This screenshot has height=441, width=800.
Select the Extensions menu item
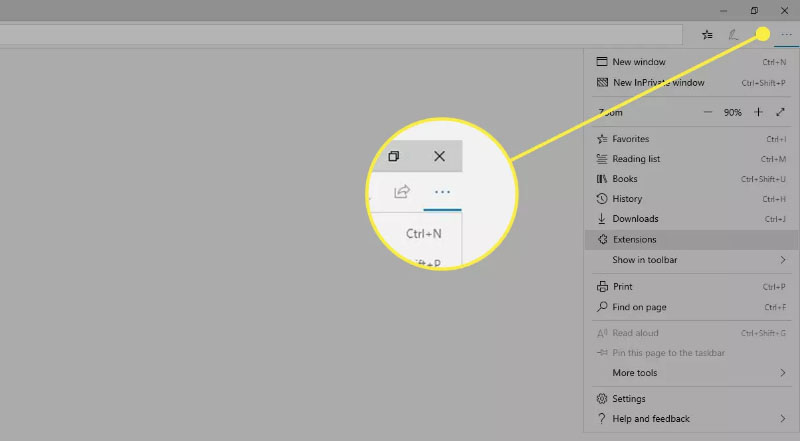[x=634, y=240]
